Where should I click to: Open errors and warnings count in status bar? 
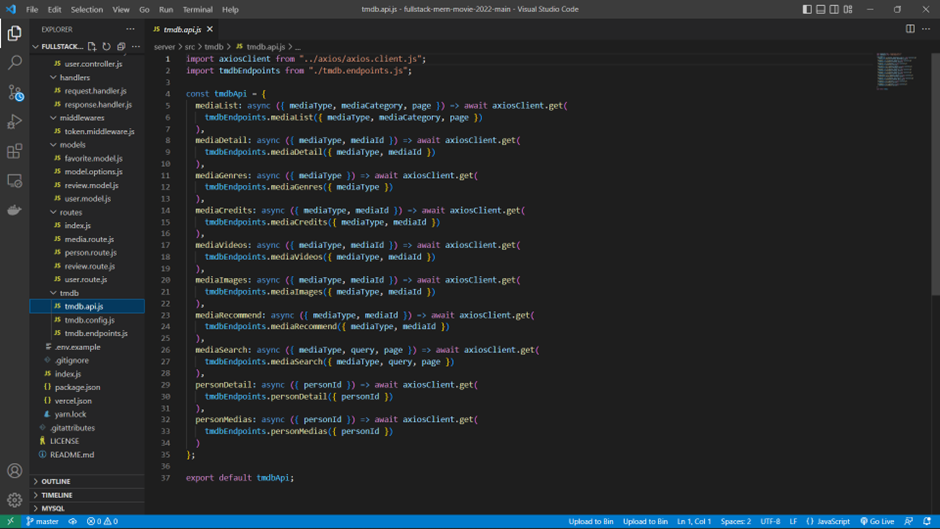tap(102, 521)
